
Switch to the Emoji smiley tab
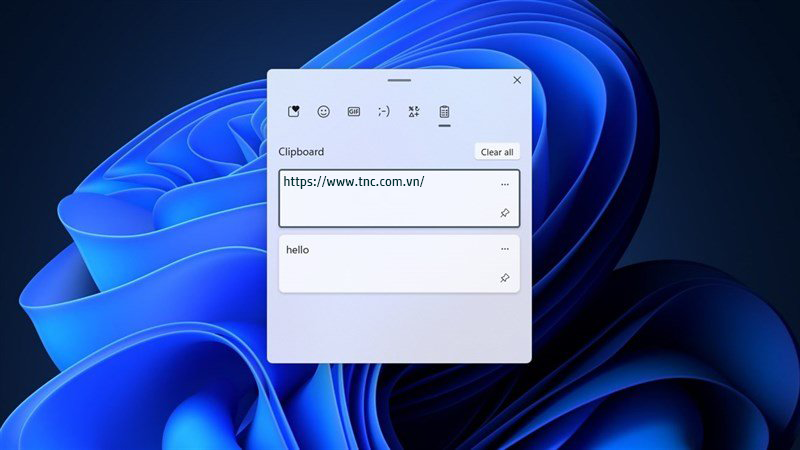pos(323,111)
